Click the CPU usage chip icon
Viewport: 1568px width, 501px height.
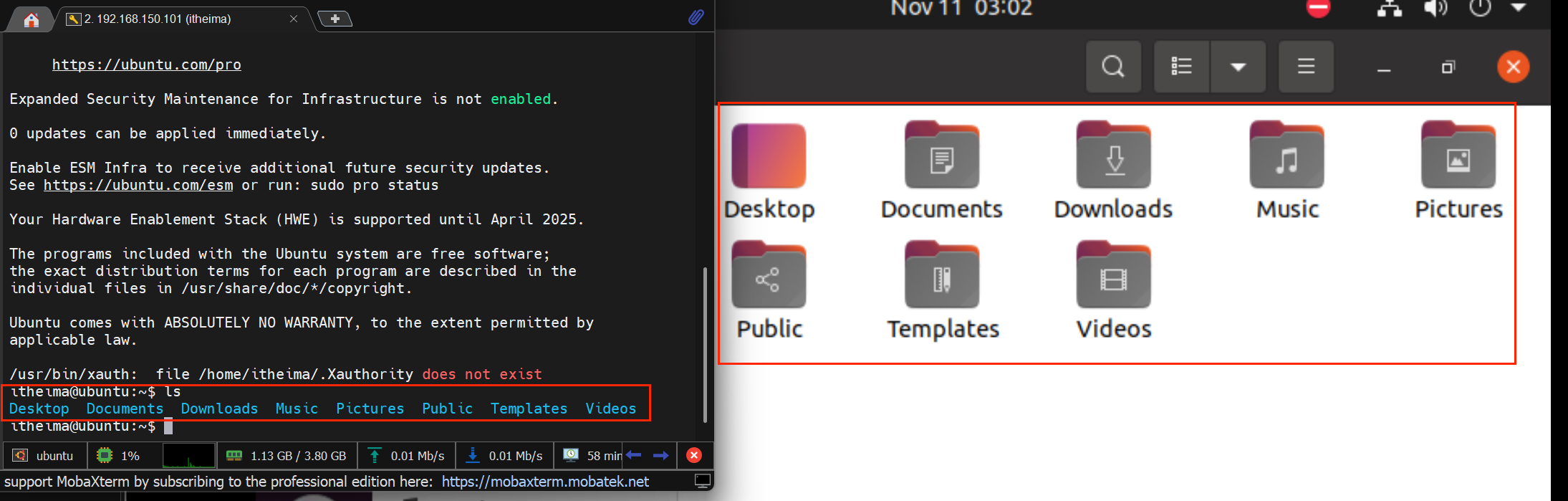coord(105,455)
